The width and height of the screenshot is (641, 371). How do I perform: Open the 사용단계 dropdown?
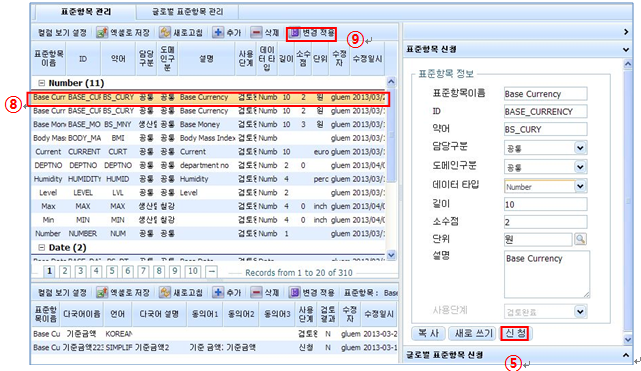click(580, 312)
